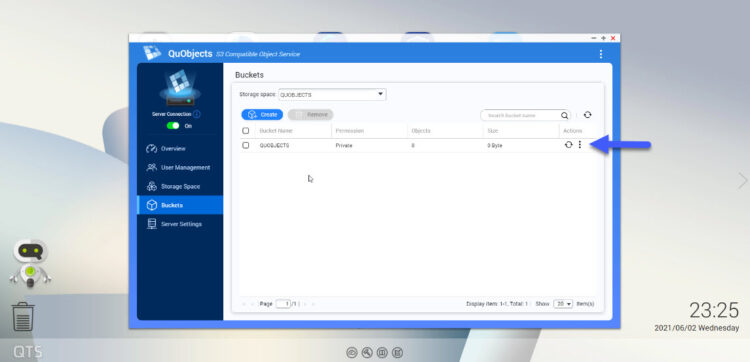
Task: Tick the checkbox for the QUOBJECTS bucket row
Action: pyautogui.click(x=245, y=145)
